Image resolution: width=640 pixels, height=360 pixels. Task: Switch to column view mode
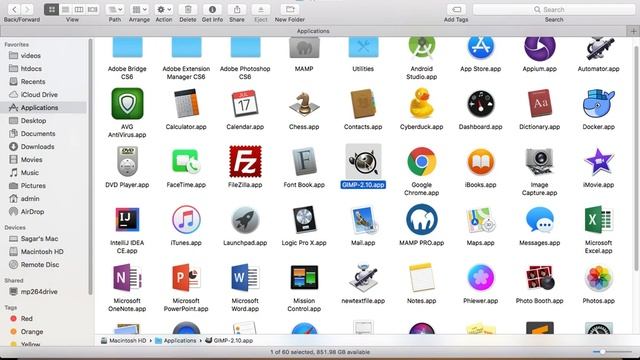[x=79, y=9]
